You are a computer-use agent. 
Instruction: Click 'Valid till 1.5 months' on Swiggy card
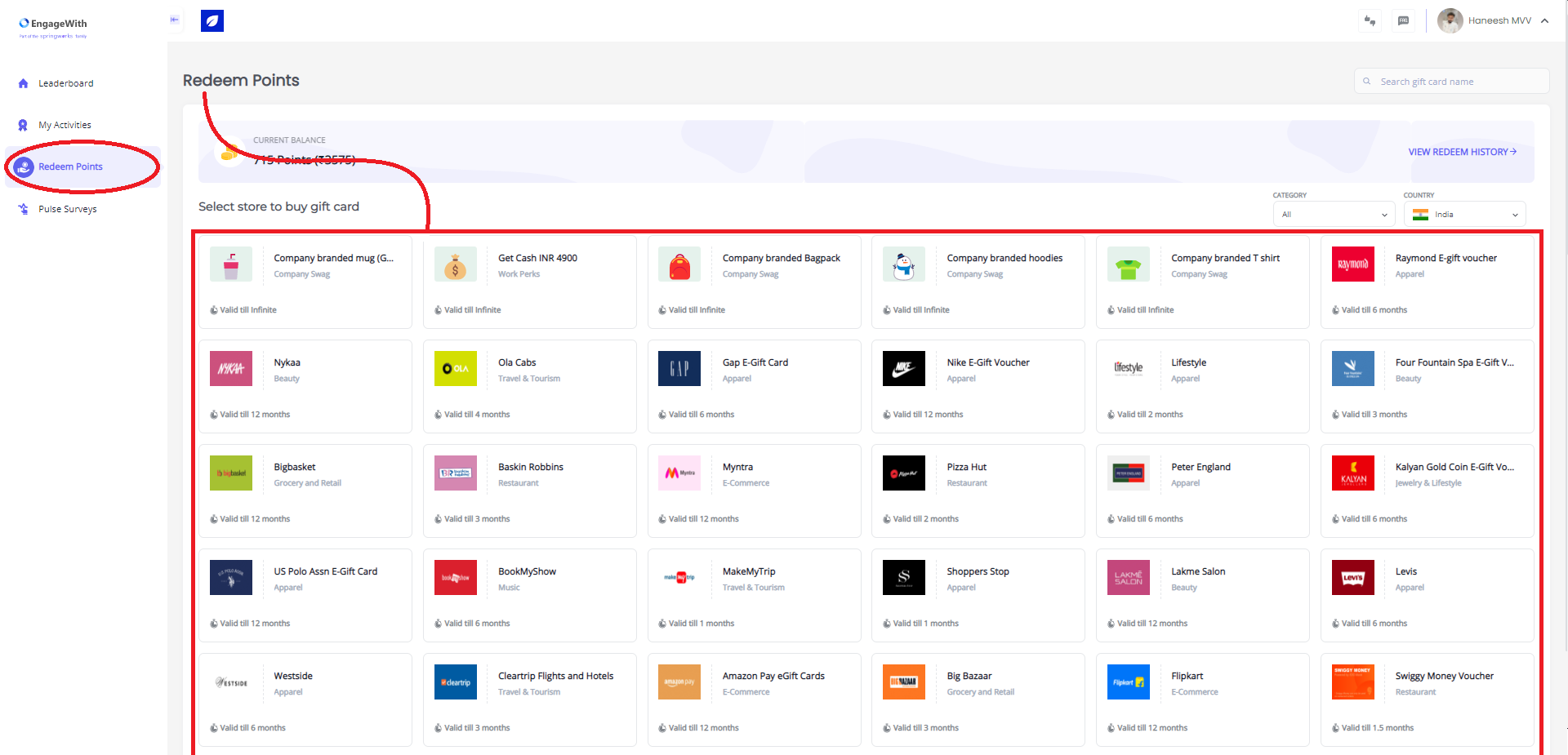point(1377,728)
